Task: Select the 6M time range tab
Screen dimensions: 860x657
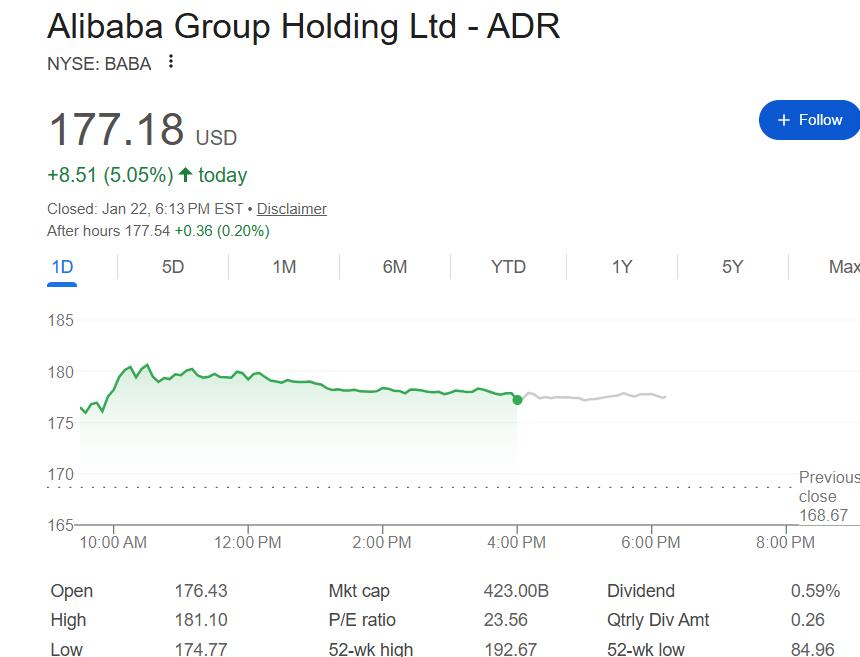Action: pyautogui.click(x=395, y=267)
